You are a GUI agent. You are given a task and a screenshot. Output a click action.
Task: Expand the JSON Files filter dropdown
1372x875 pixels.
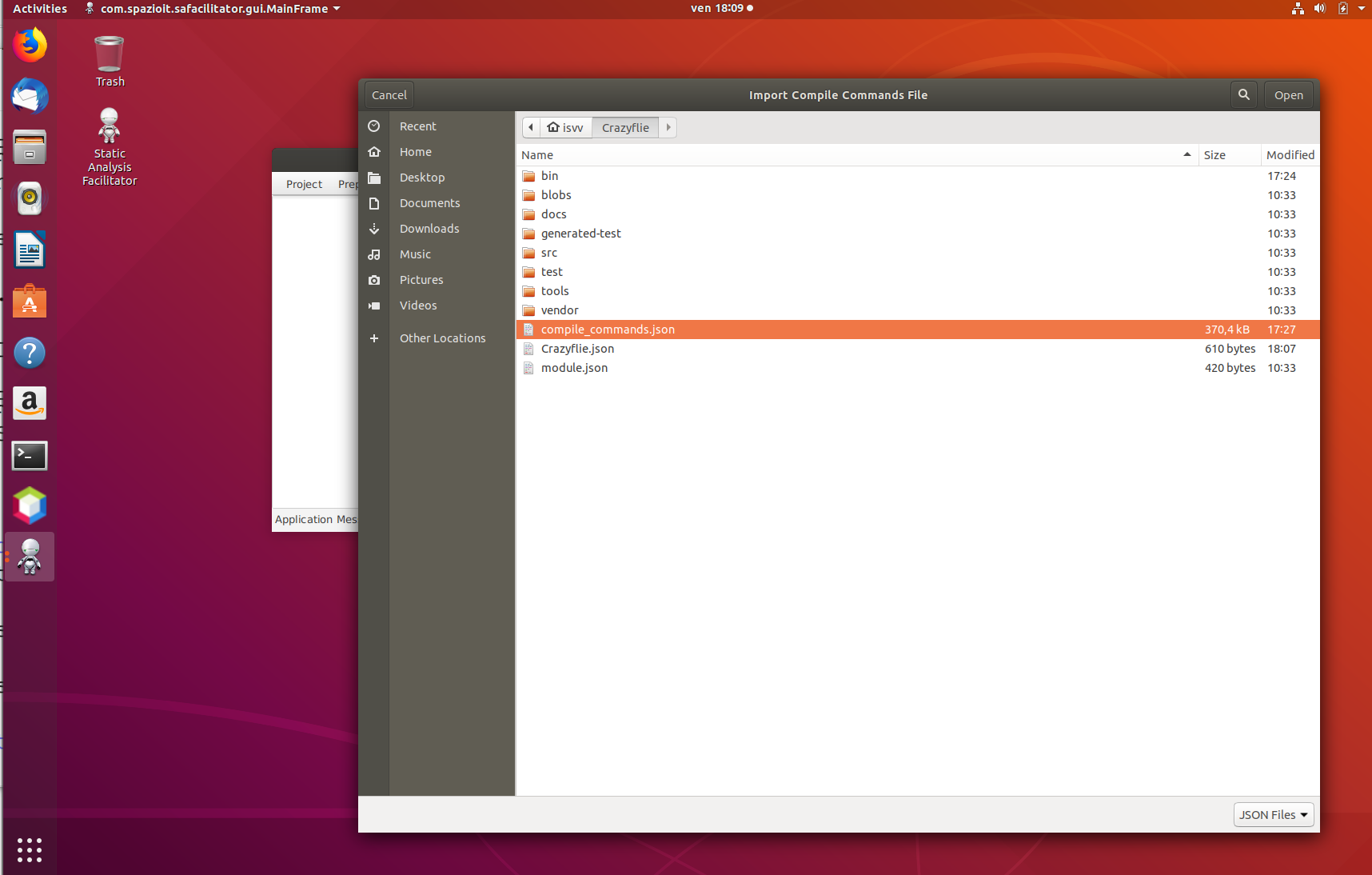tap(1273, 814)
